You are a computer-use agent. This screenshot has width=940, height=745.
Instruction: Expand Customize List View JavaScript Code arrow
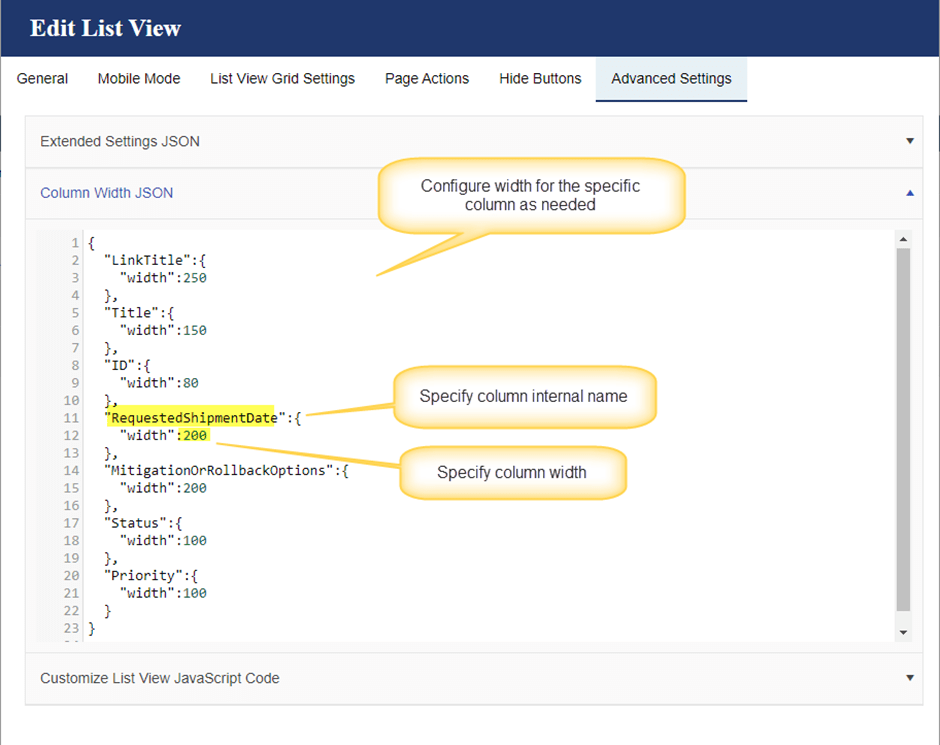pos(909,678)
